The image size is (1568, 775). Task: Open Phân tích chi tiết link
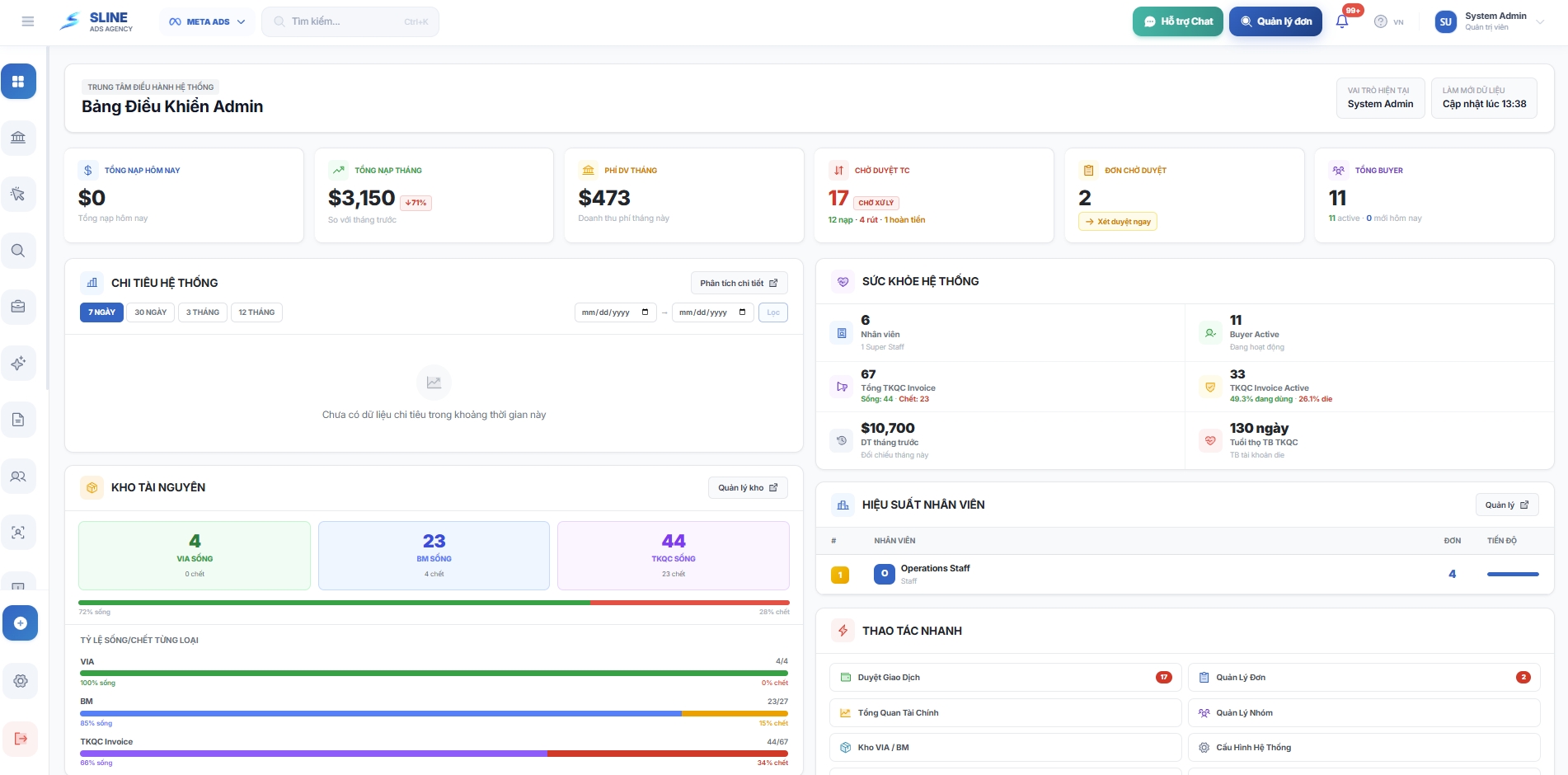[x=739, y=283]
